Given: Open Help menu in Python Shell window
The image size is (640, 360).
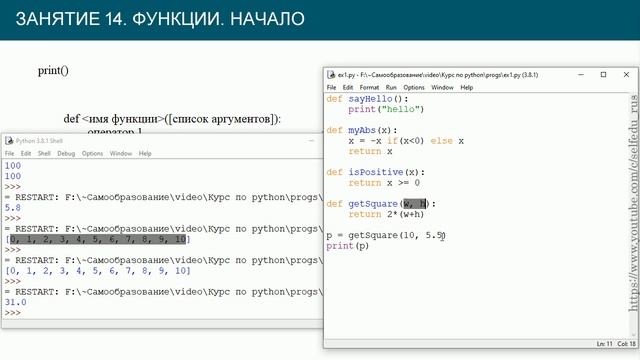Looking at the screenshot, I should pos(145,153).
